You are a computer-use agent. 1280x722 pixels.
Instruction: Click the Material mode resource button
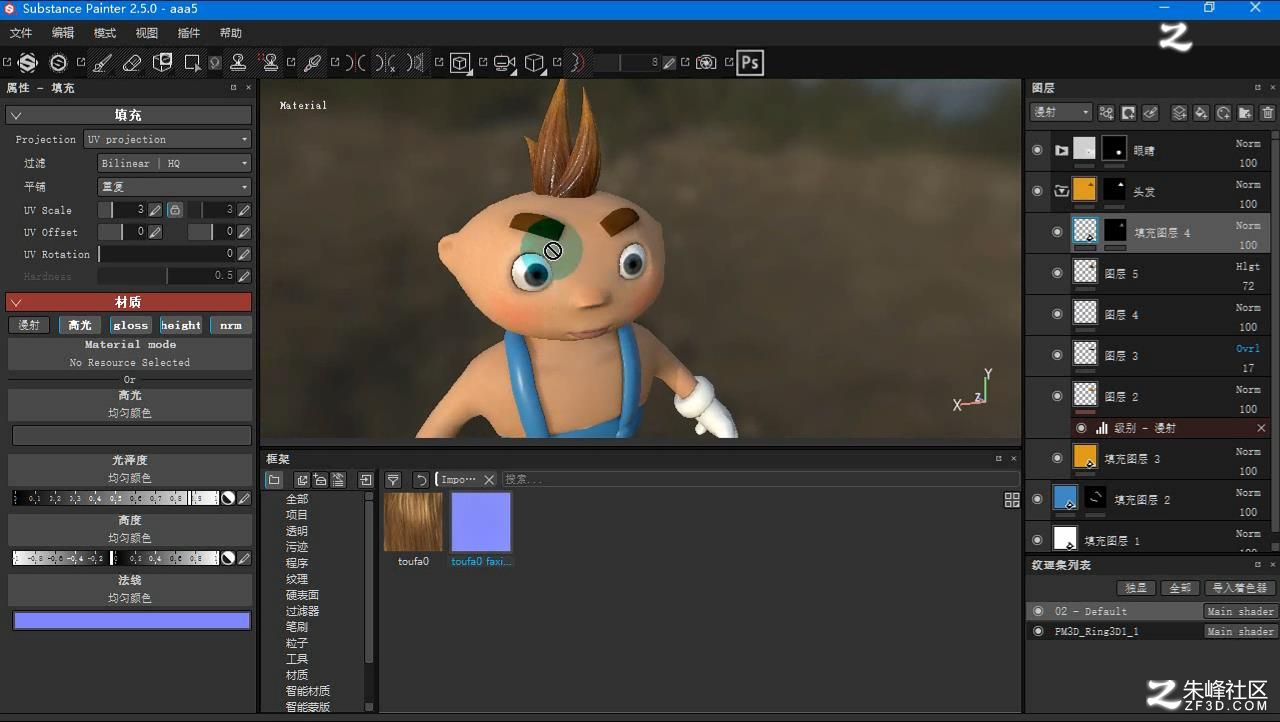(130, 354)
